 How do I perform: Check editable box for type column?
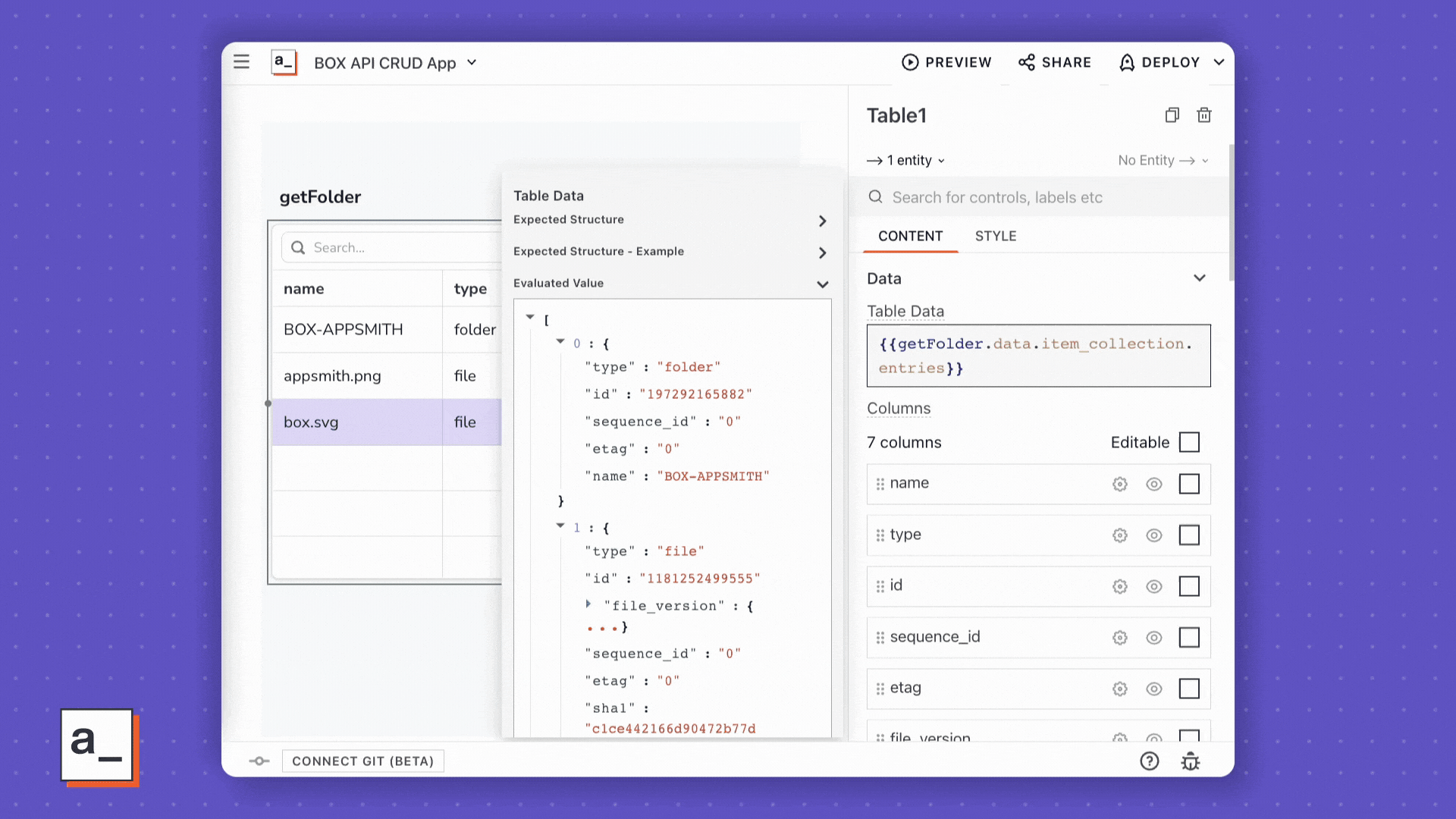1189,535
